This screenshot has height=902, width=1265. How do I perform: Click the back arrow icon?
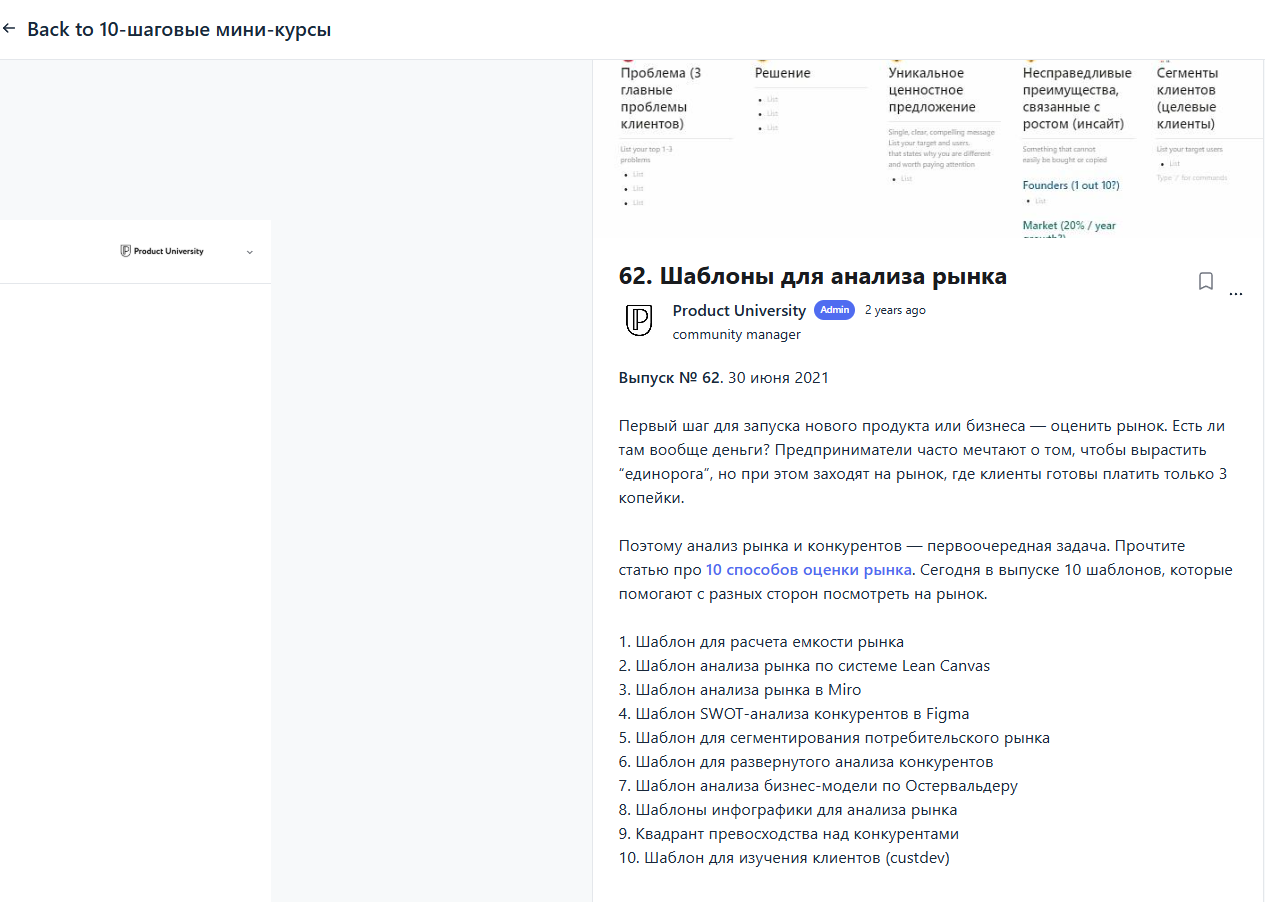[9, 29]
